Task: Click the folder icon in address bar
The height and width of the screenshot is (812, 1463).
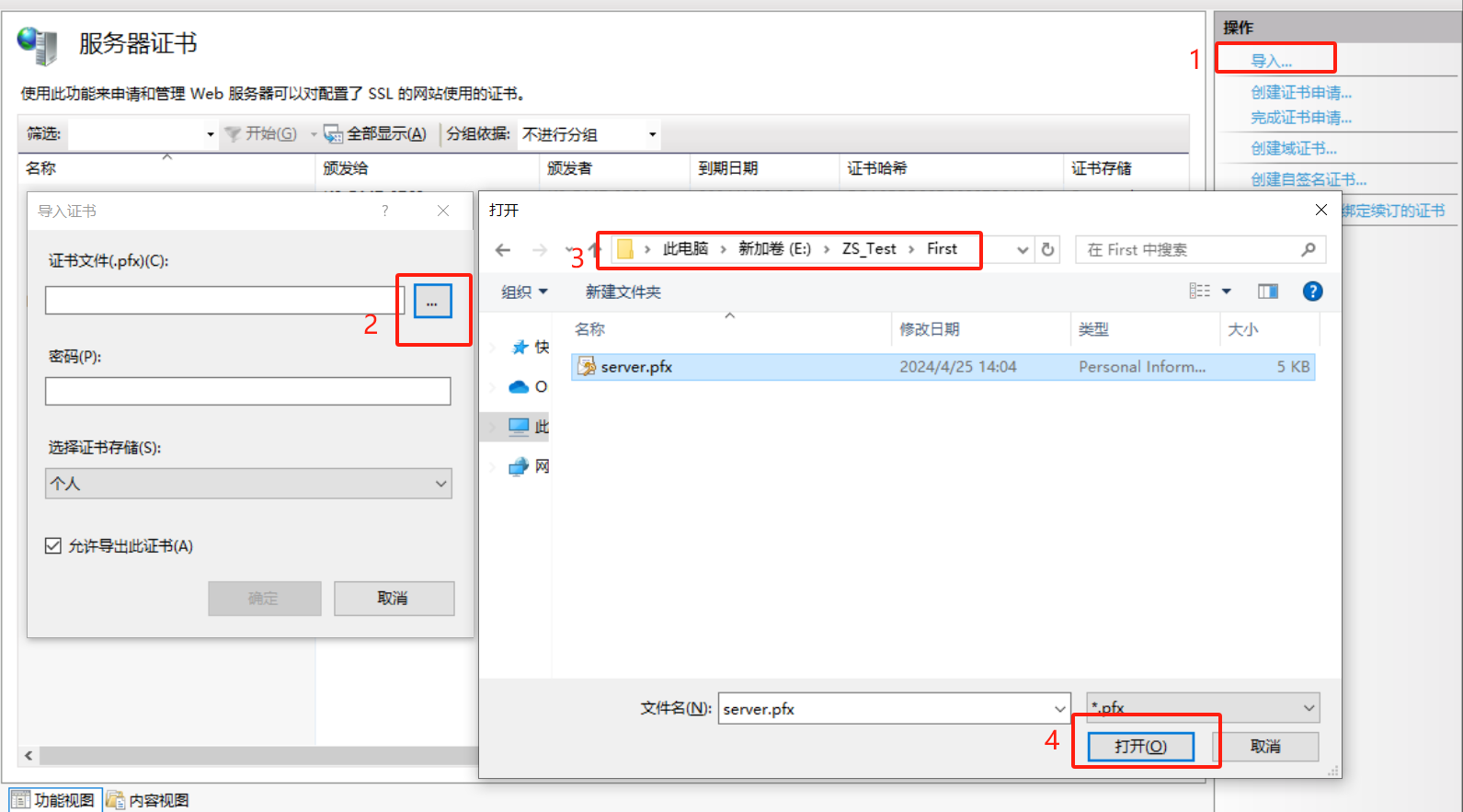Action: [x=625, y=249]
